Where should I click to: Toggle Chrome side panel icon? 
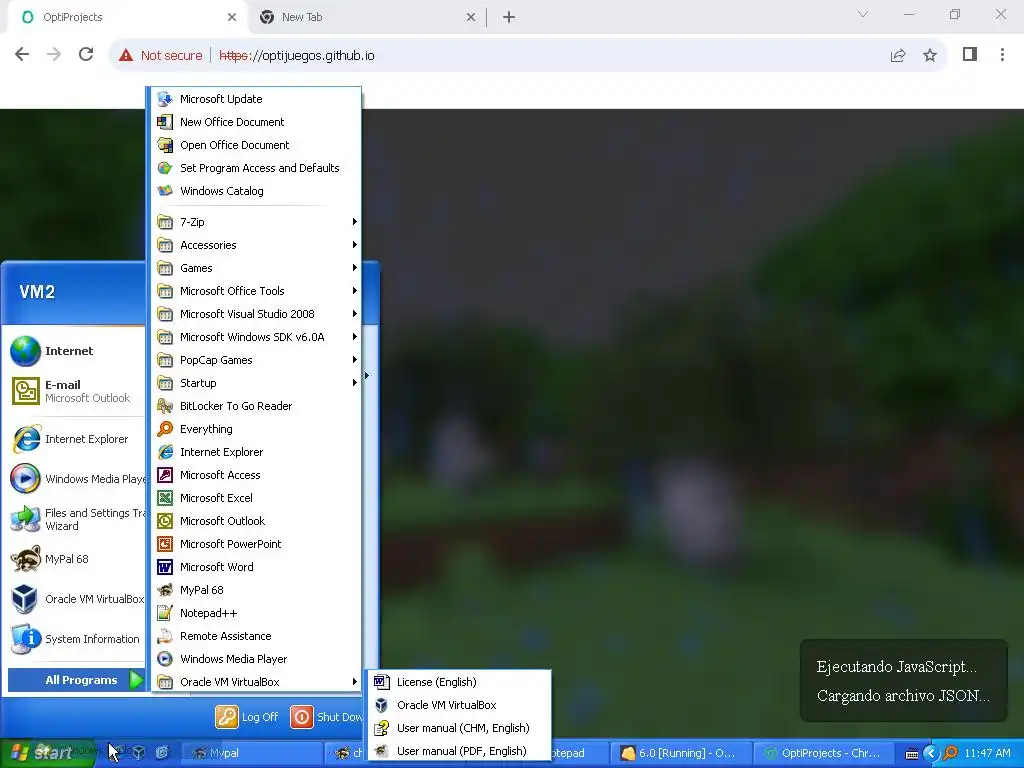pyautogui.click(x=970, y=54)
